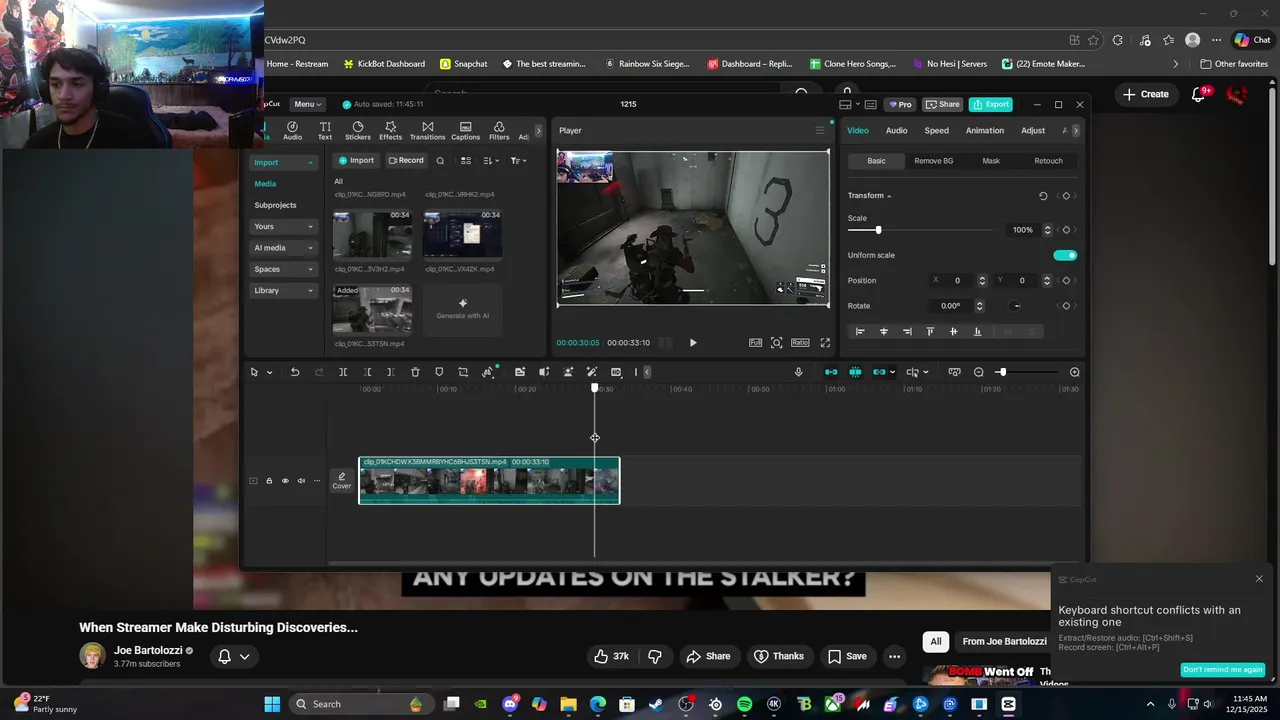Image resolution: width=1280 pixels, height=720 pixels.
Task: Add a marker on the timeline
Action: click(x=439, y=372)
